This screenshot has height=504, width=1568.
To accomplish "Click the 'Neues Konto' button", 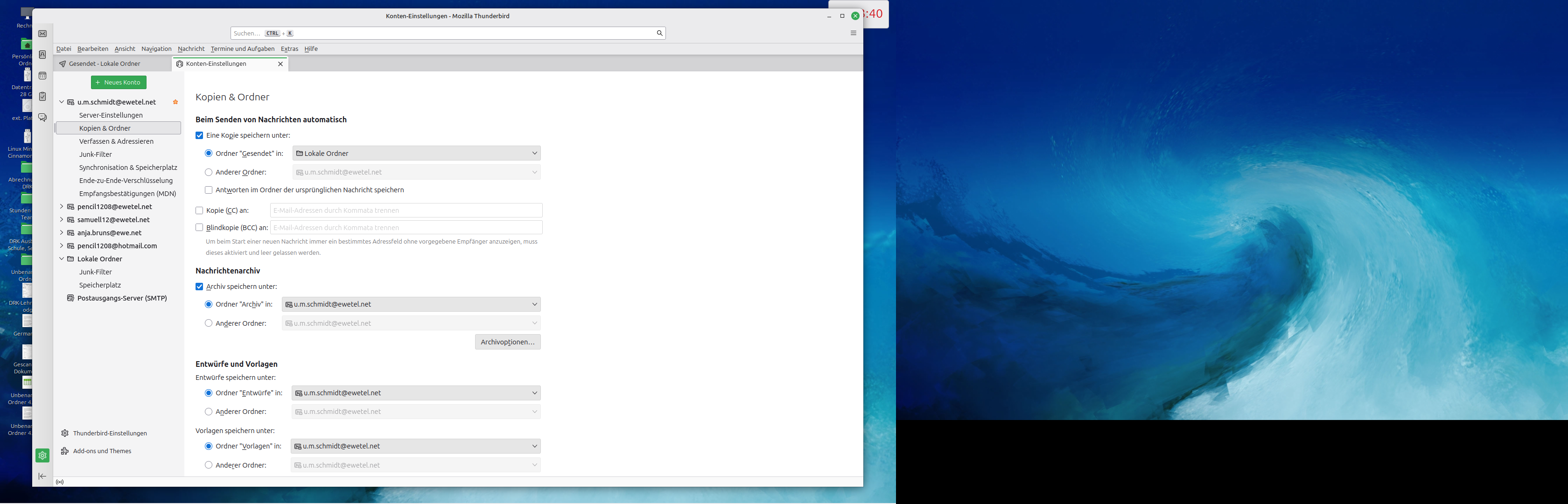I will (x=119, y=82).
